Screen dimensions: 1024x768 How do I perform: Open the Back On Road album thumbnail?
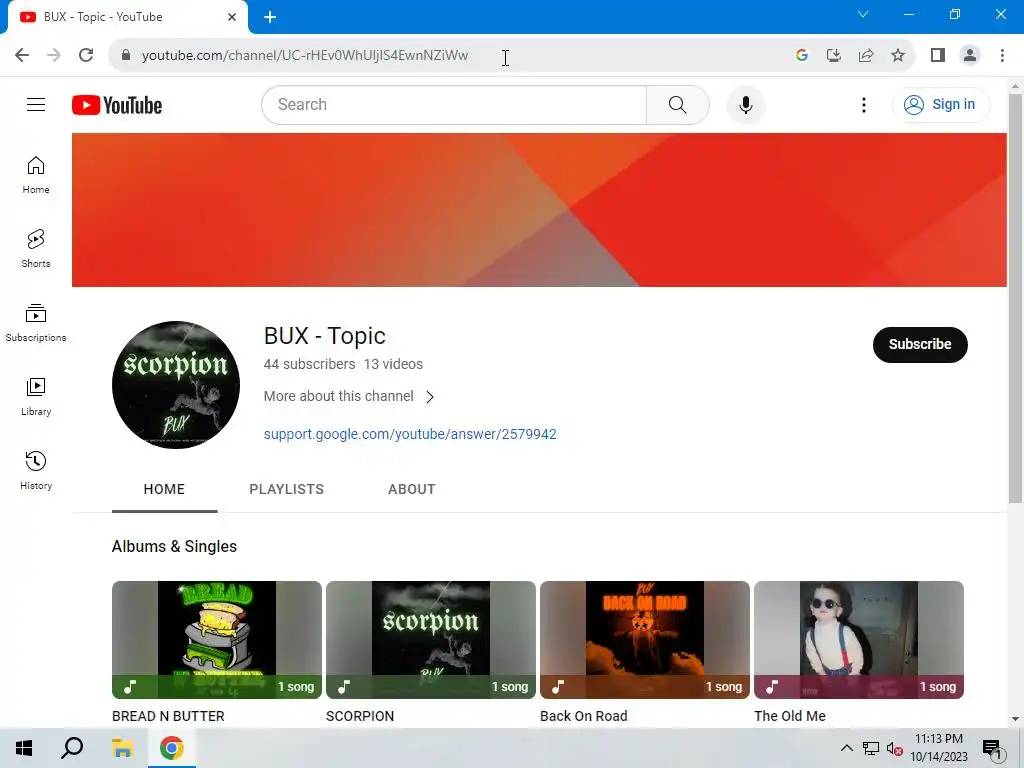(x=645, y=639)
